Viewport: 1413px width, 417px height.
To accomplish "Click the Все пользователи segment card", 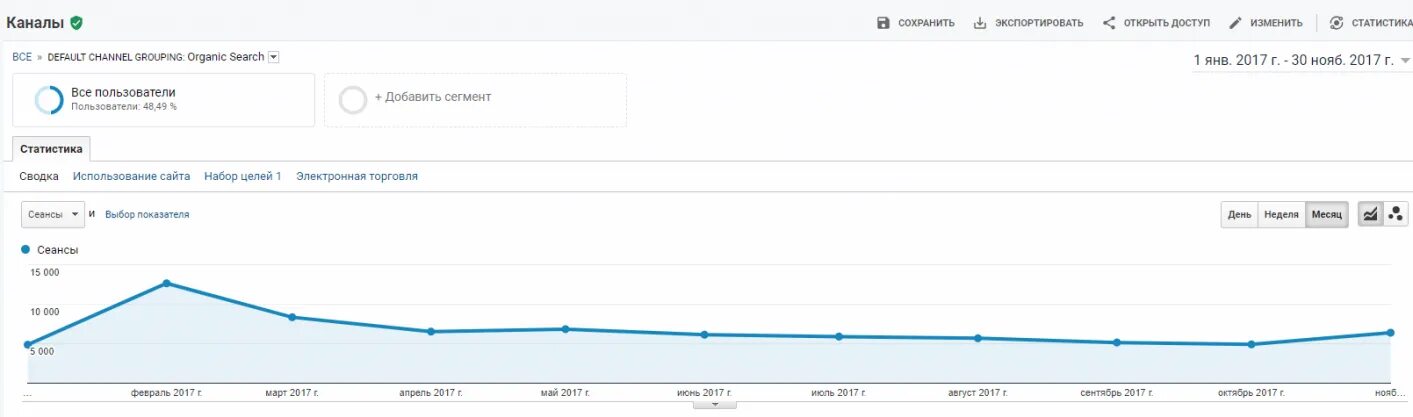I will 163,100.
